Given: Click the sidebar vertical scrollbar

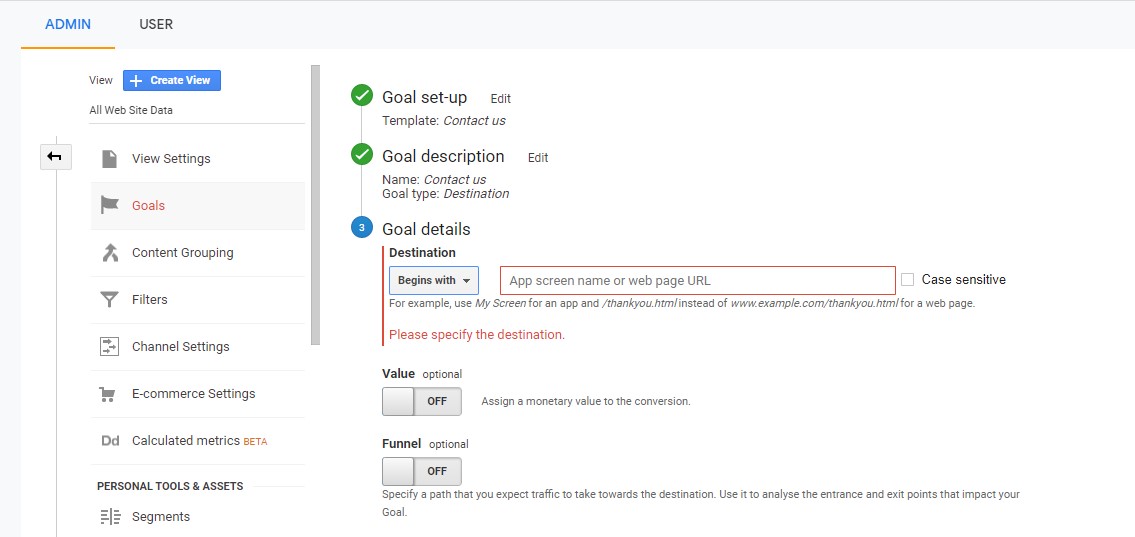Looking at the screenshot, I should point(315,205).
